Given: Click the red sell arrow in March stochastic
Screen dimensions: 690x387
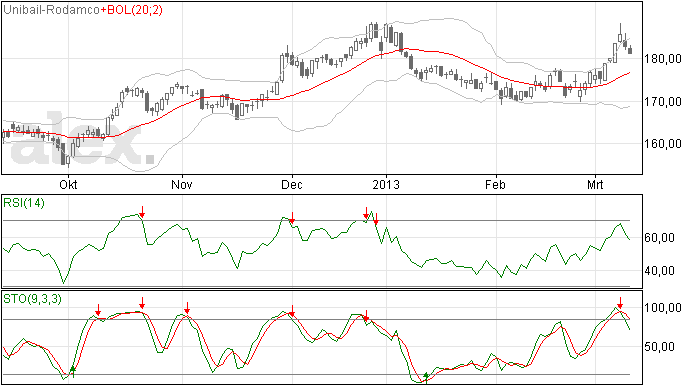Looking at the screenshot, I should pos(620,303).
